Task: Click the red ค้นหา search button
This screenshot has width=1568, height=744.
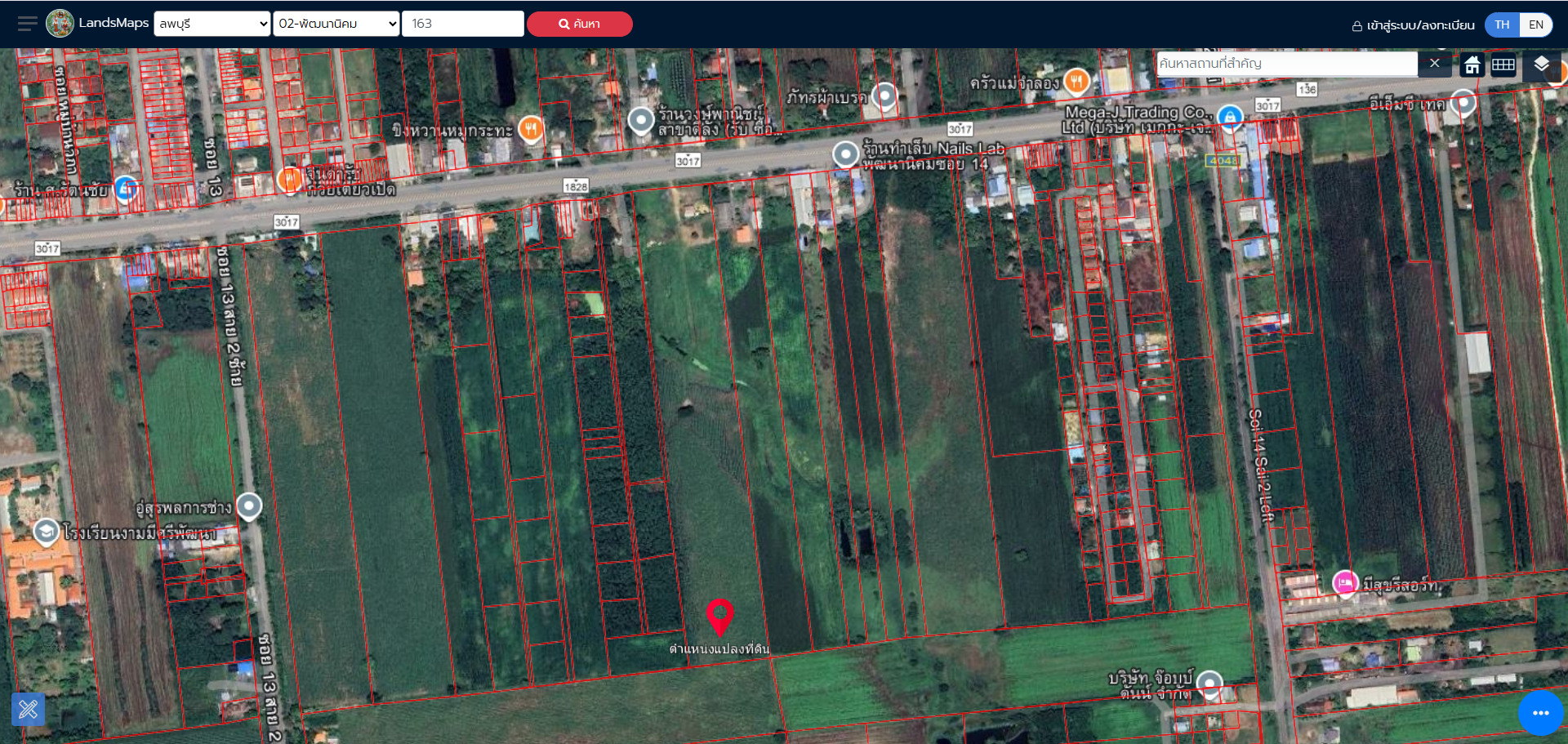Action: pos(580,24)
